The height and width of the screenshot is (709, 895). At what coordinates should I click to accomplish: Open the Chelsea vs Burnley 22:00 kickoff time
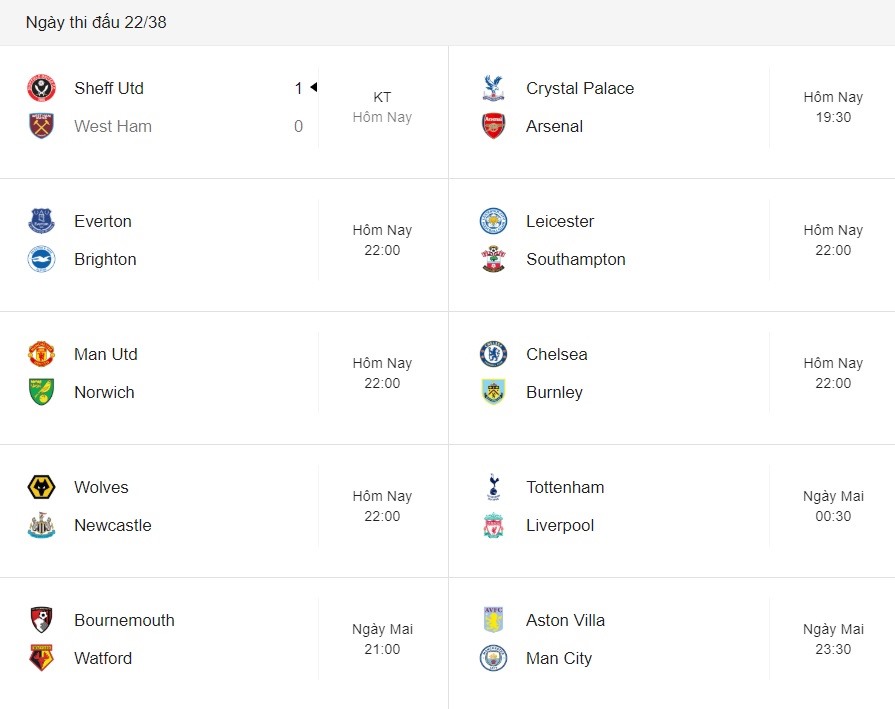[833, 383]
